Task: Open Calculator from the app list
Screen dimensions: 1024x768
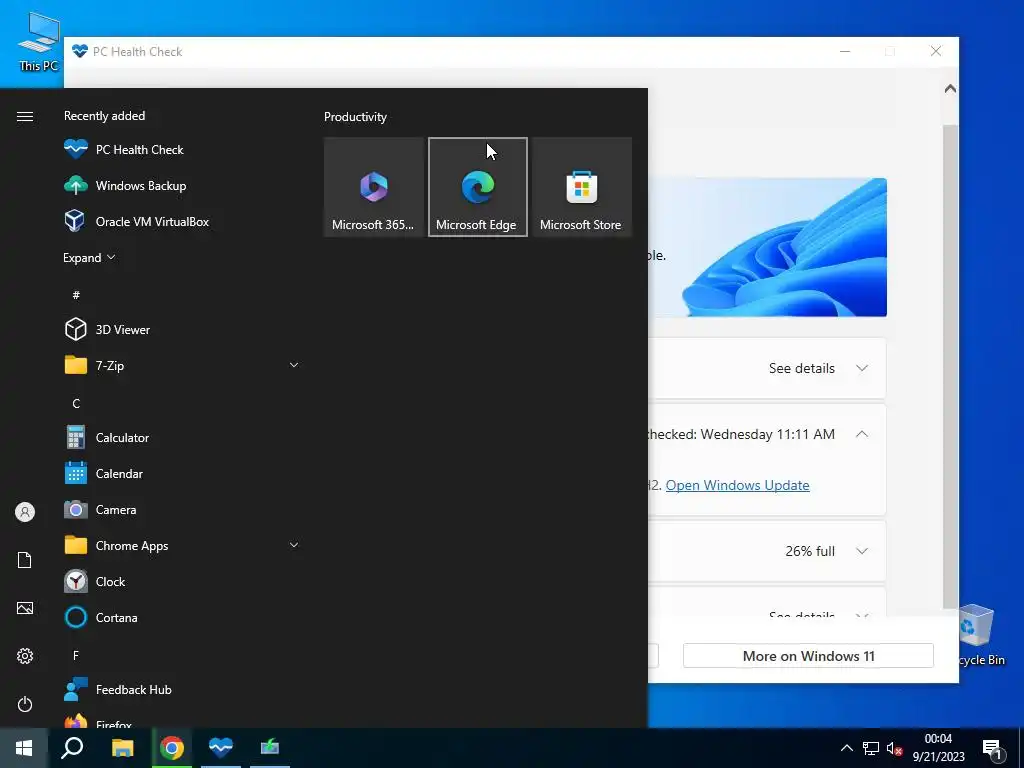Action: coord(183,438)
